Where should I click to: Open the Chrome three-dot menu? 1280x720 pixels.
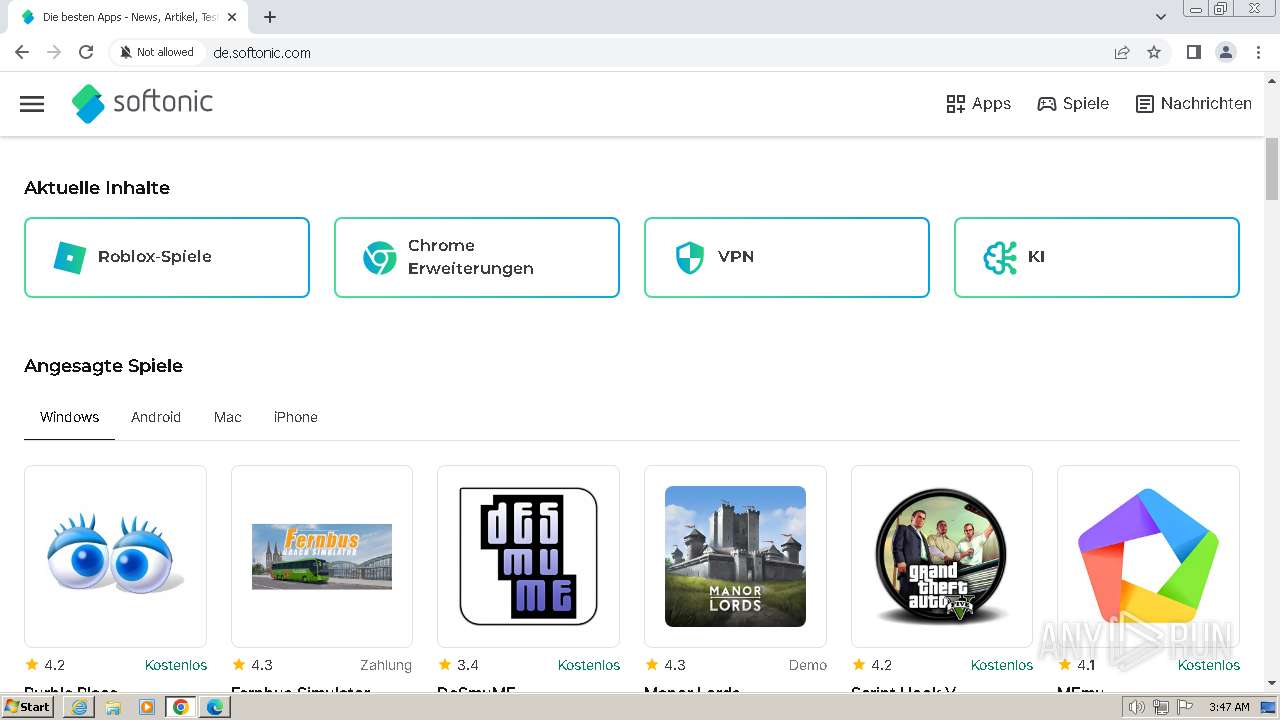[x=1258, y=52]
